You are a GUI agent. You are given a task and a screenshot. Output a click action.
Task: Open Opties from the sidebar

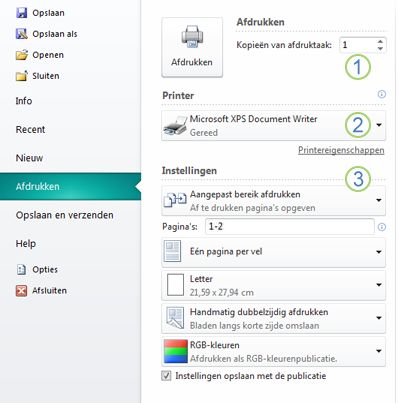coord(45,269)
